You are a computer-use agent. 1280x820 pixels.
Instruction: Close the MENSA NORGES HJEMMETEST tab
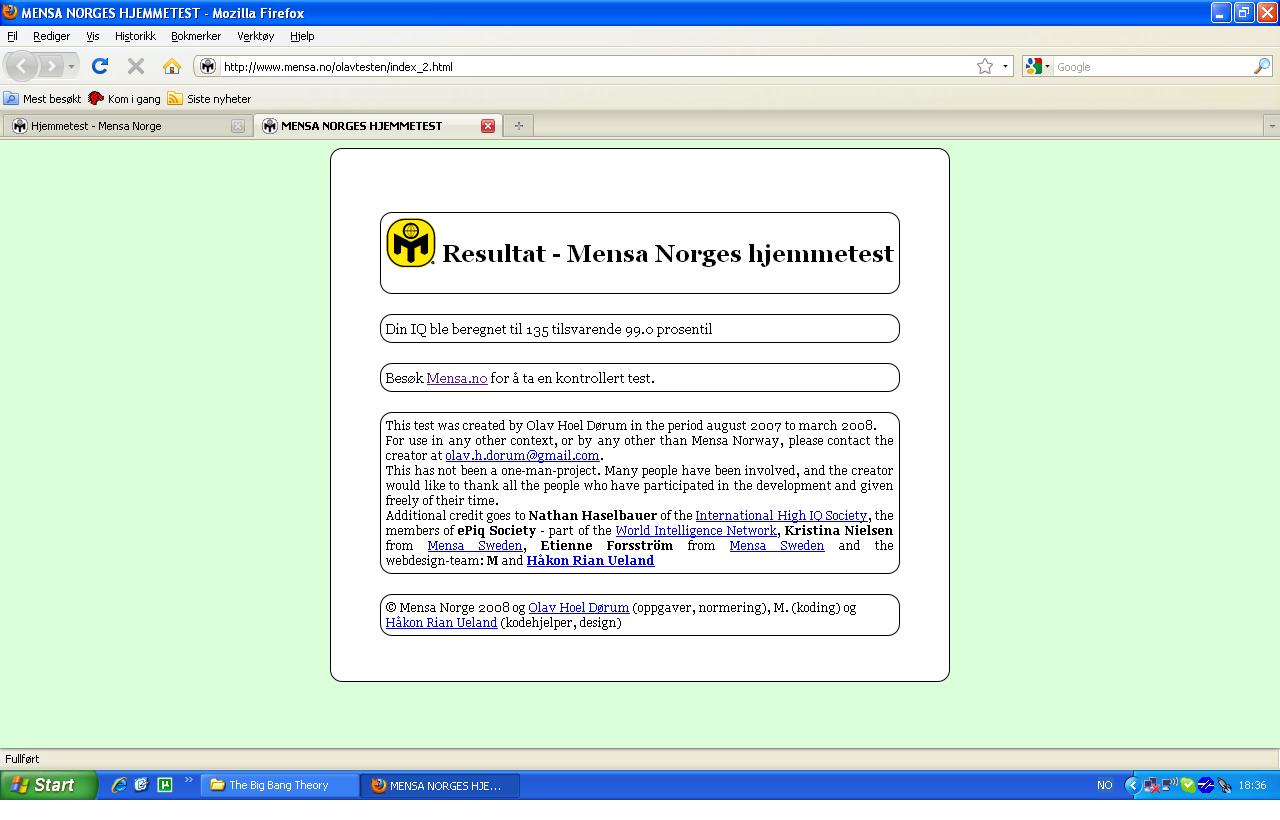(488, 126)
